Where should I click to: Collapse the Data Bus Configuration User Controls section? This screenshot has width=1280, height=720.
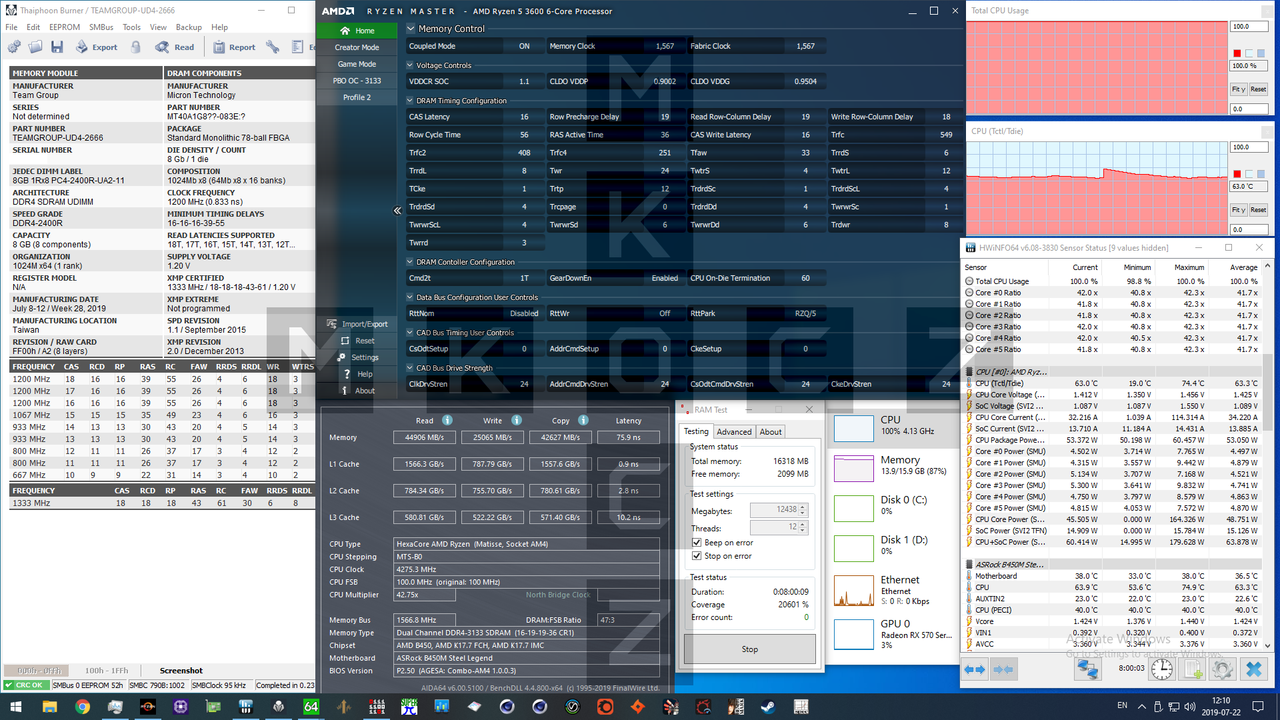point(410,298)
